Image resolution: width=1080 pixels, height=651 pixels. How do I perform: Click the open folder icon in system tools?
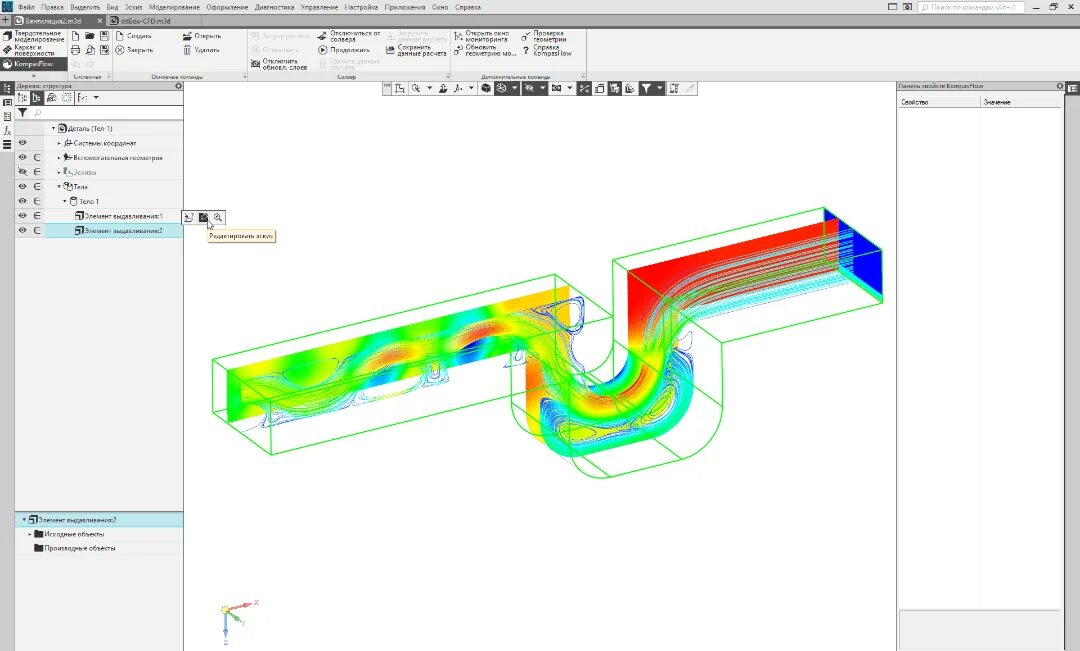(x=90, y=36)
